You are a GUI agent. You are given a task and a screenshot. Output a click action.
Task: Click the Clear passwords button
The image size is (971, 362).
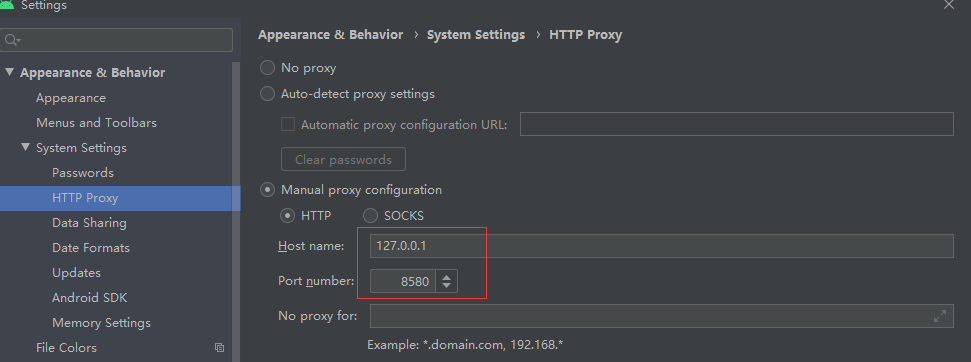pyautogui.click(x=343, y=159)
